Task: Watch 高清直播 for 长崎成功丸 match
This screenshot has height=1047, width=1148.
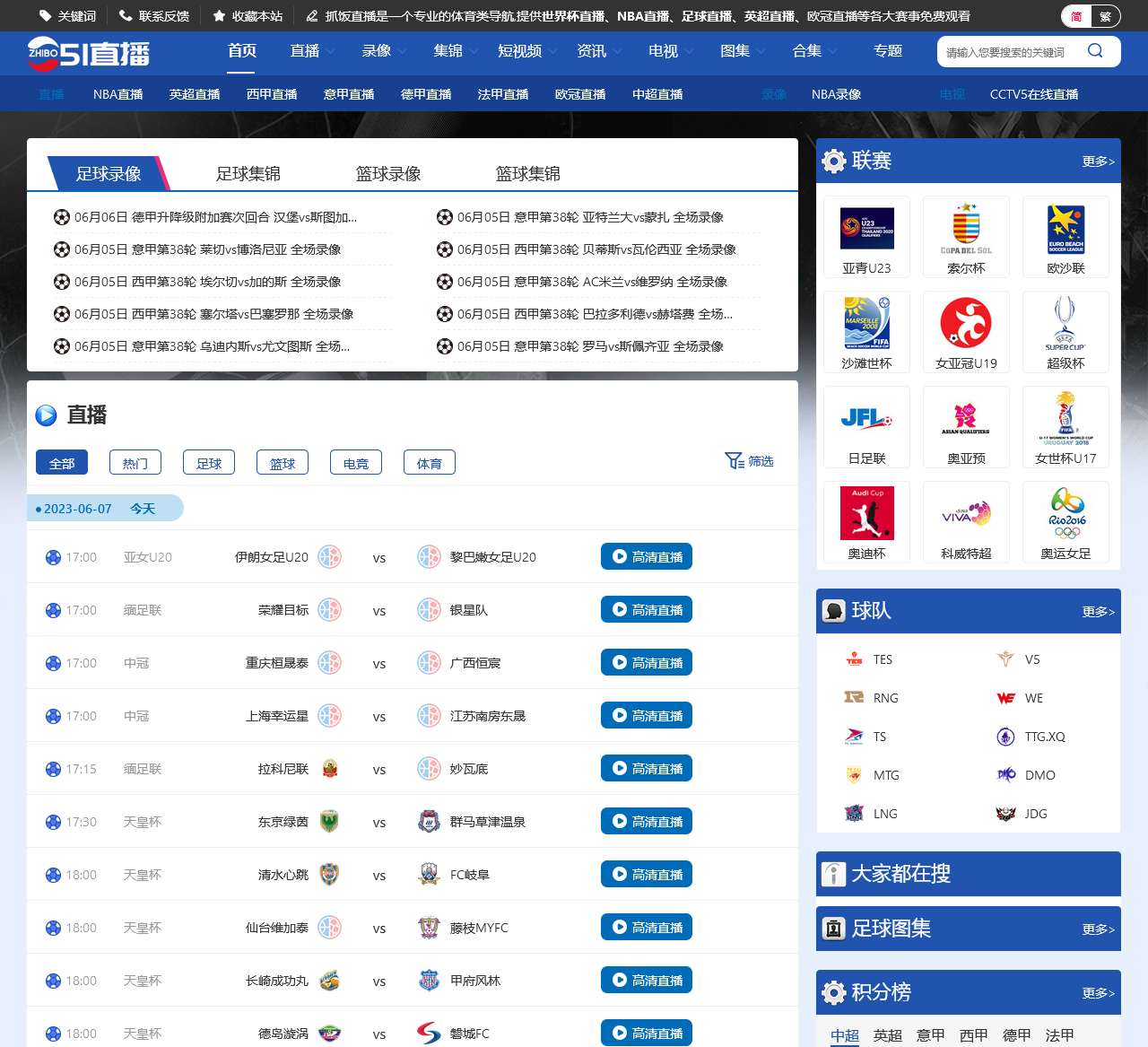Action: [647, 980]
